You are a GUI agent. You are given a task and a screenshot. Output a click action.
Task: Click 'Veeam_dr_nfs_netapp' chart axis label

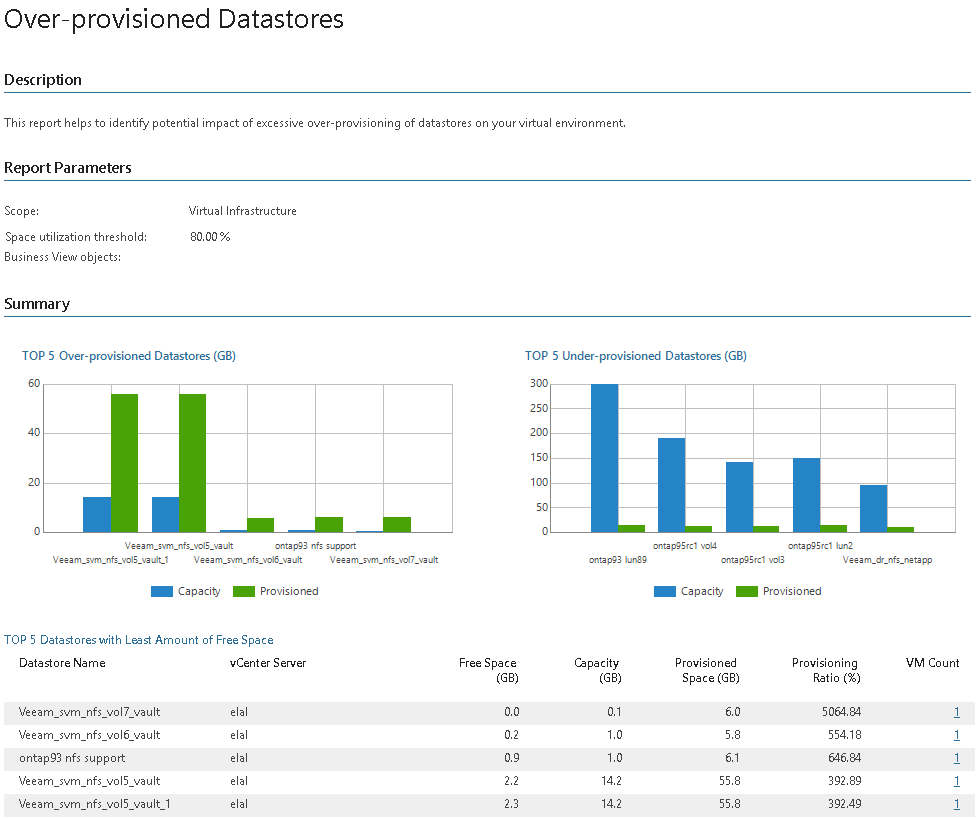click(x=887, y=560)
